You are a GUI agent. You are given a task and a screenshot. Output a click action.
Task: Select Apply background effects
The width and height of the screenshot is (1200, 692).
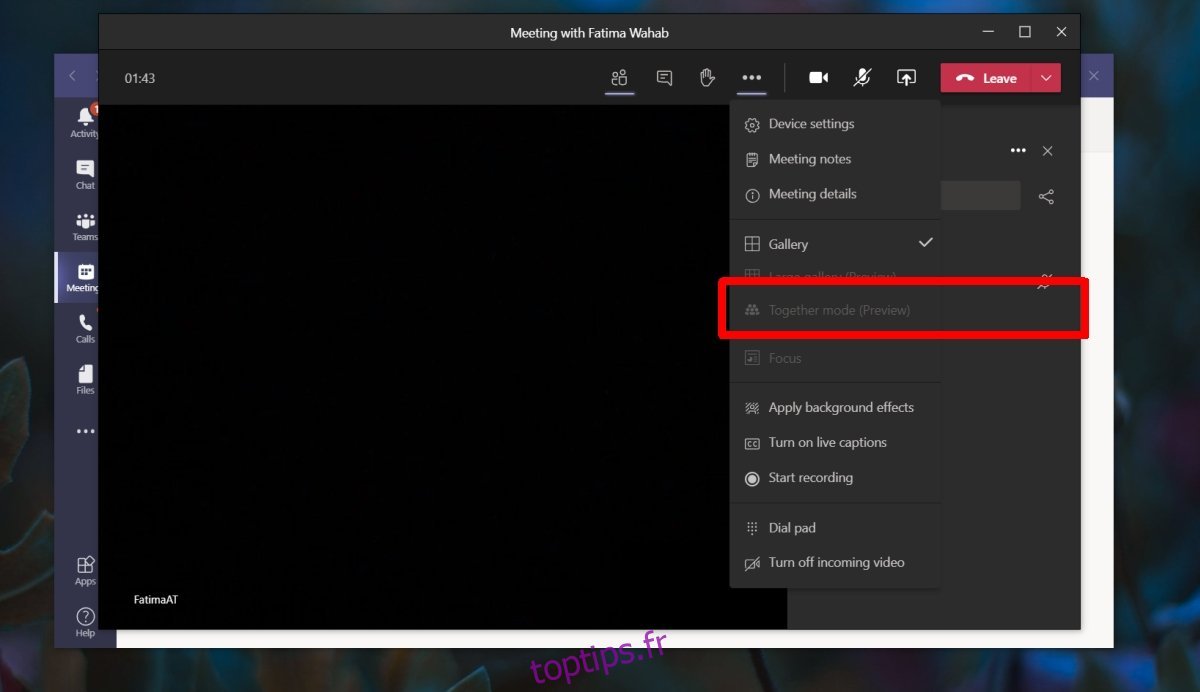[840, 408]
